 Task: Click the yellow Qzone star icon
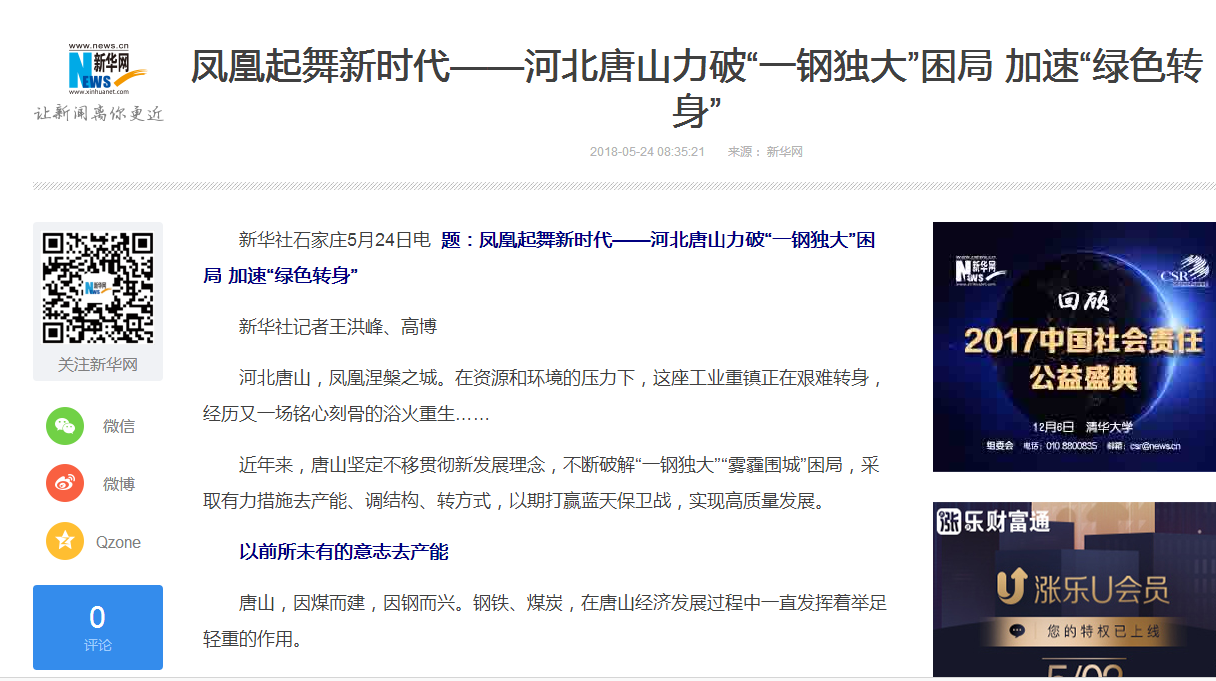coord(65,542)
